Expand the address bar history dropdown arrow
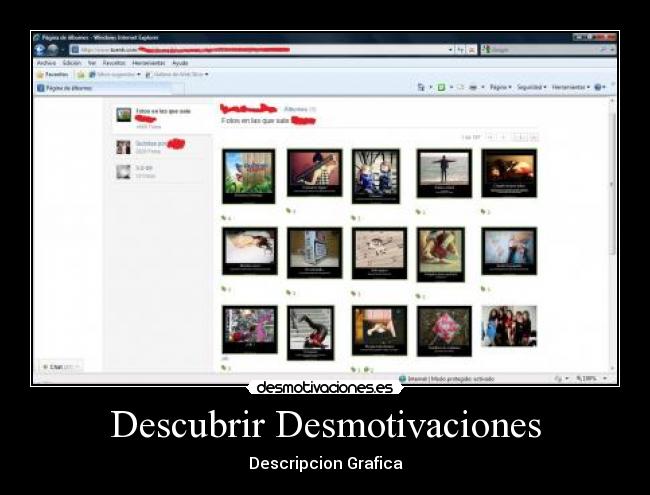650x495 pixels. click(x=451, y=50)
